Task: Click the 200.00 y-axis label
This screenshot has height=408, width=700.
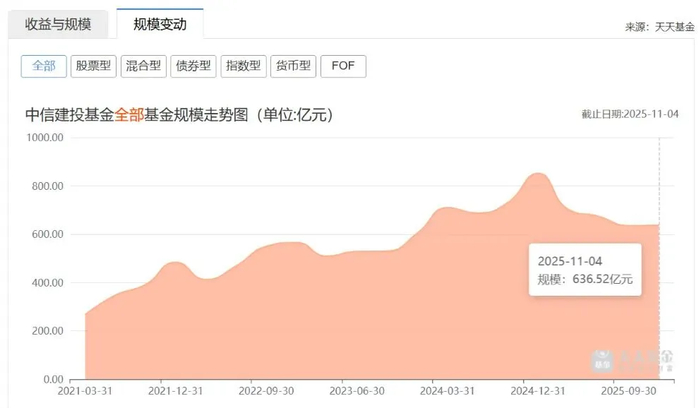Action: [47, 331]
